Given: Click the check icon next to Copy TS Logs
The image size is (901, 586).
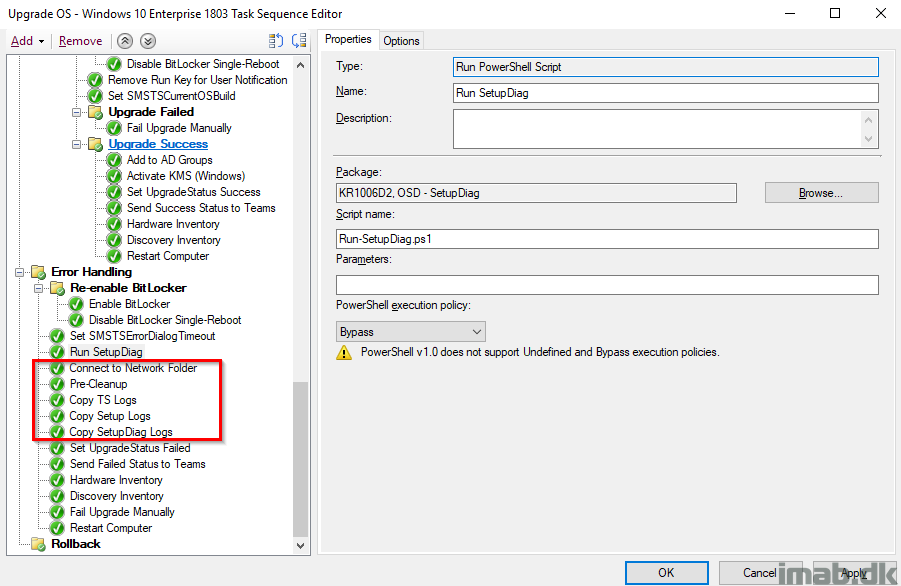Looking at the screenshot, I should 57,400.
